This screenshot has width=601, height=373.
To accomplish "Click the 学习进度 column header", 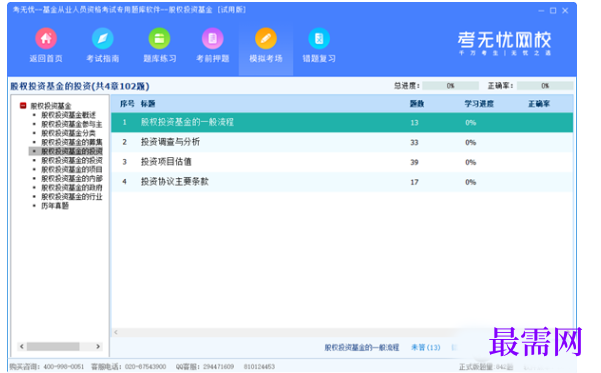I will pos(479,104).
